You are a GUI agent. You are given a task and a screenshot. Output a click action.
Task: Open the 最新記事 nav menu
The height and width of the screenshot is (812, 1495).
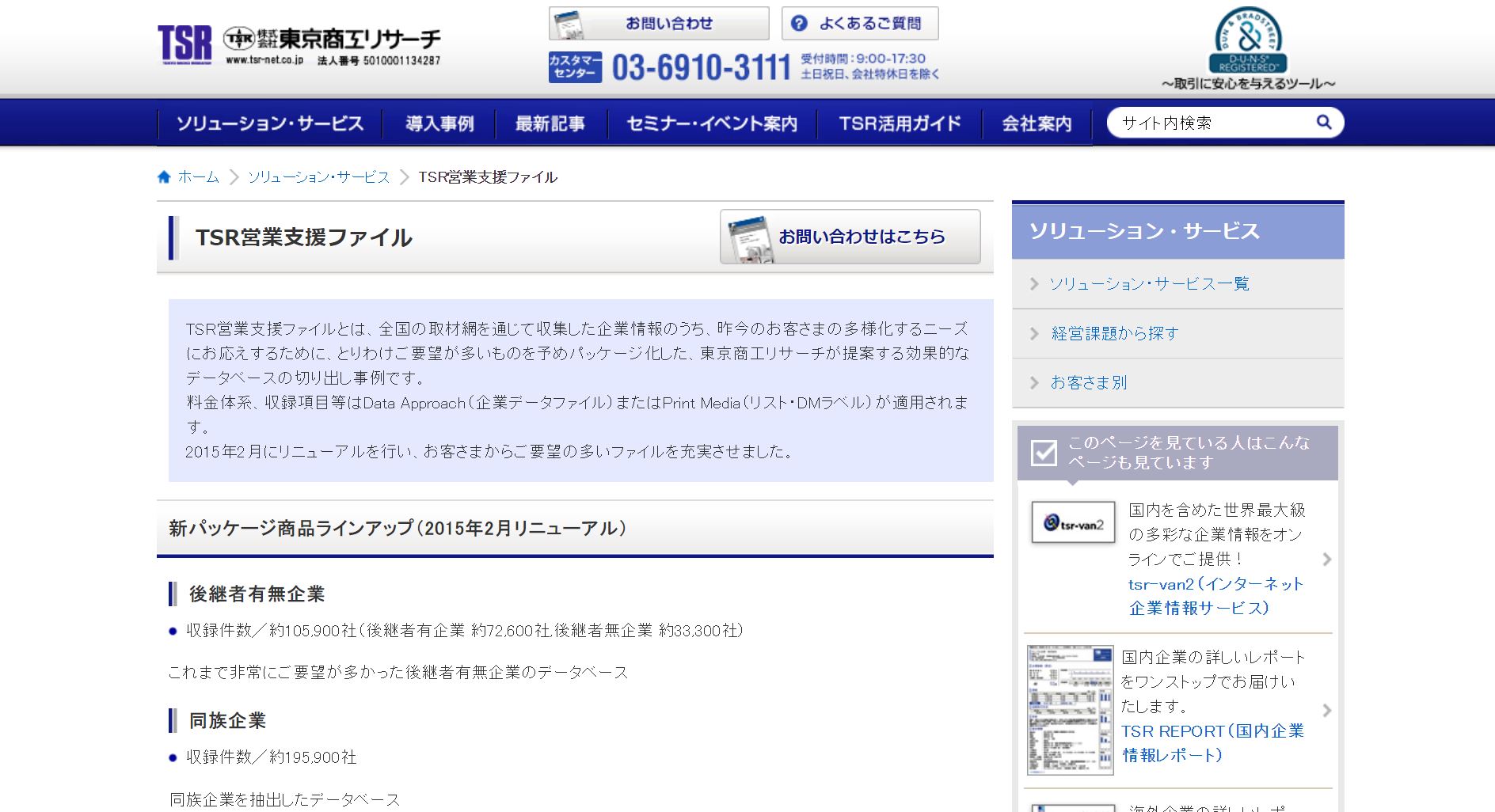point(550,123)
